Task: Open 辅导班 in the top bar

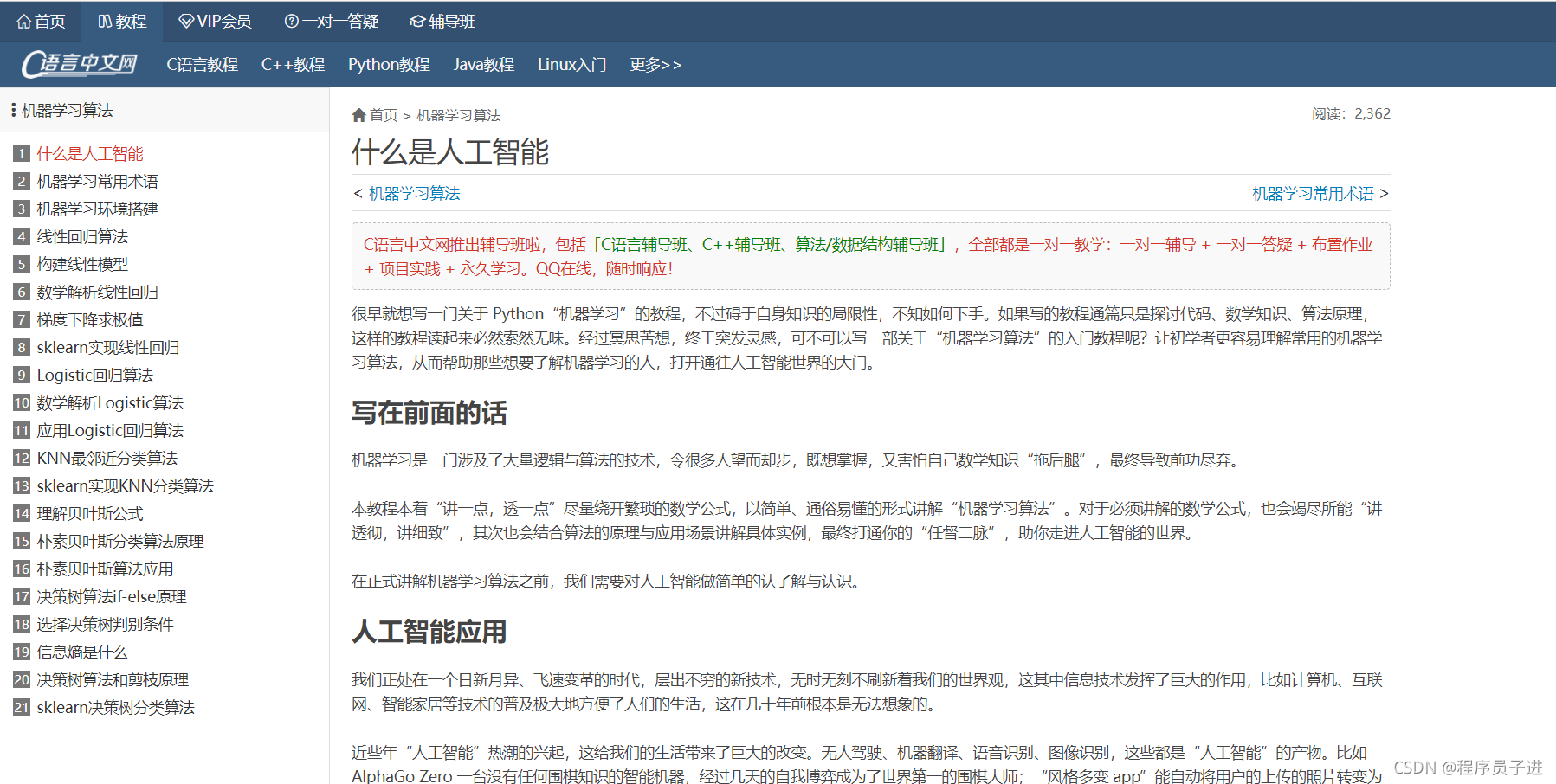Action: [442, 21]
